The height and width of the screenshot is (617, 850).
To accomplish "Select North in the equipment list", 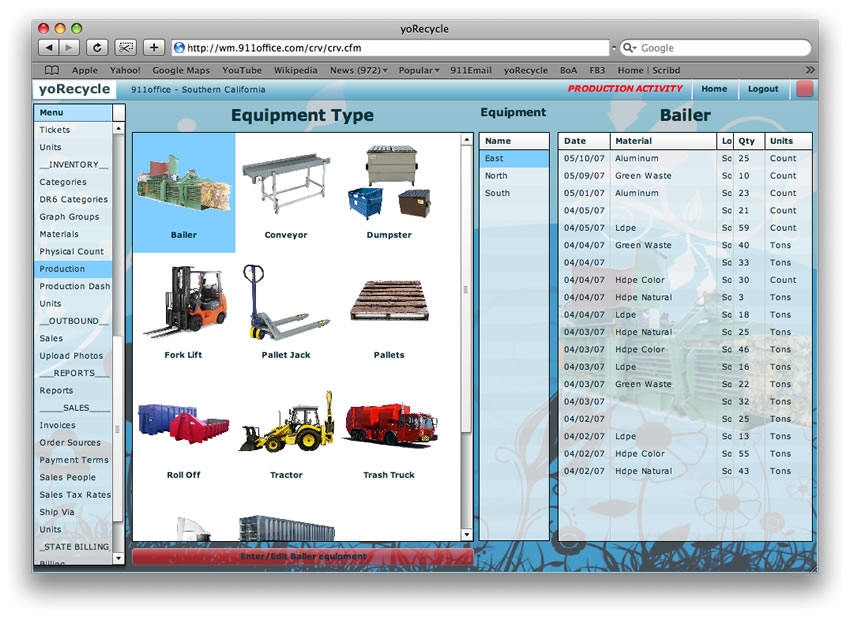I will click(x=514, y=176).
